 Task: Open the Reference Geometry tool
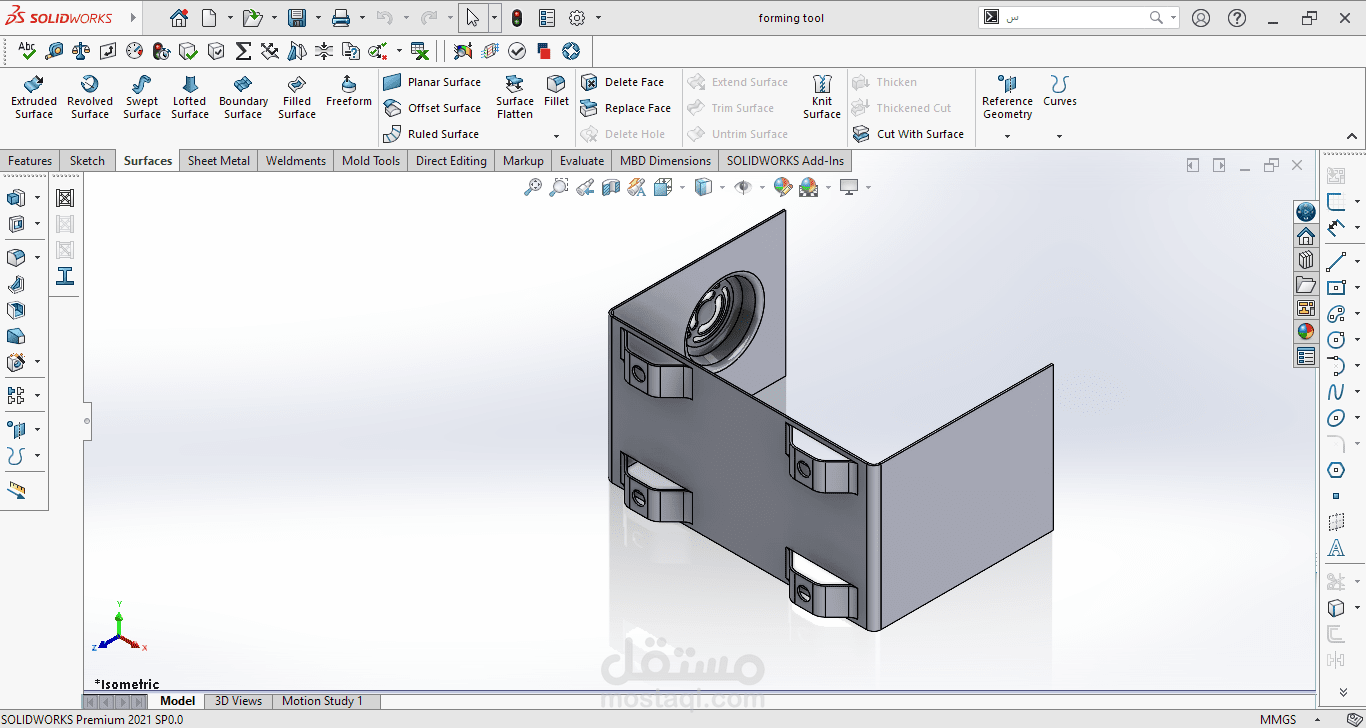coord(1007,97)
